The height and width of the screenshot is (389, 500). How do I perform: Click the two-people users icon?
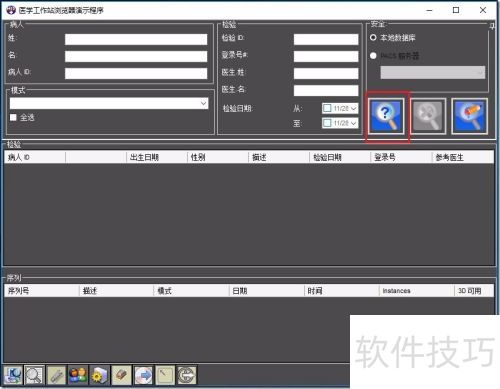(78, 375)
